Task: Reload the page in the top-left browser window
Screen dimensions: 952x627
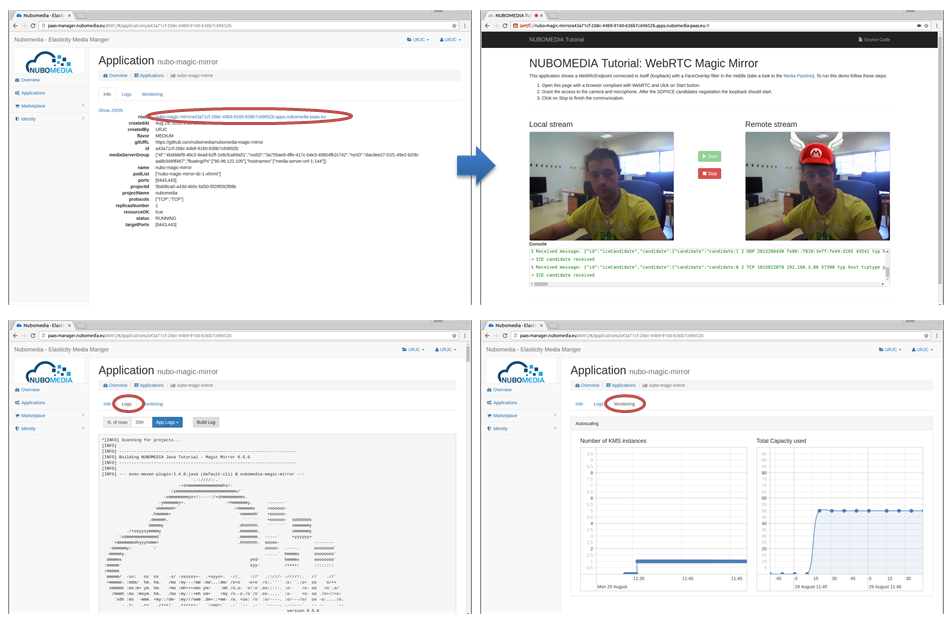Action: pos(33,25)
